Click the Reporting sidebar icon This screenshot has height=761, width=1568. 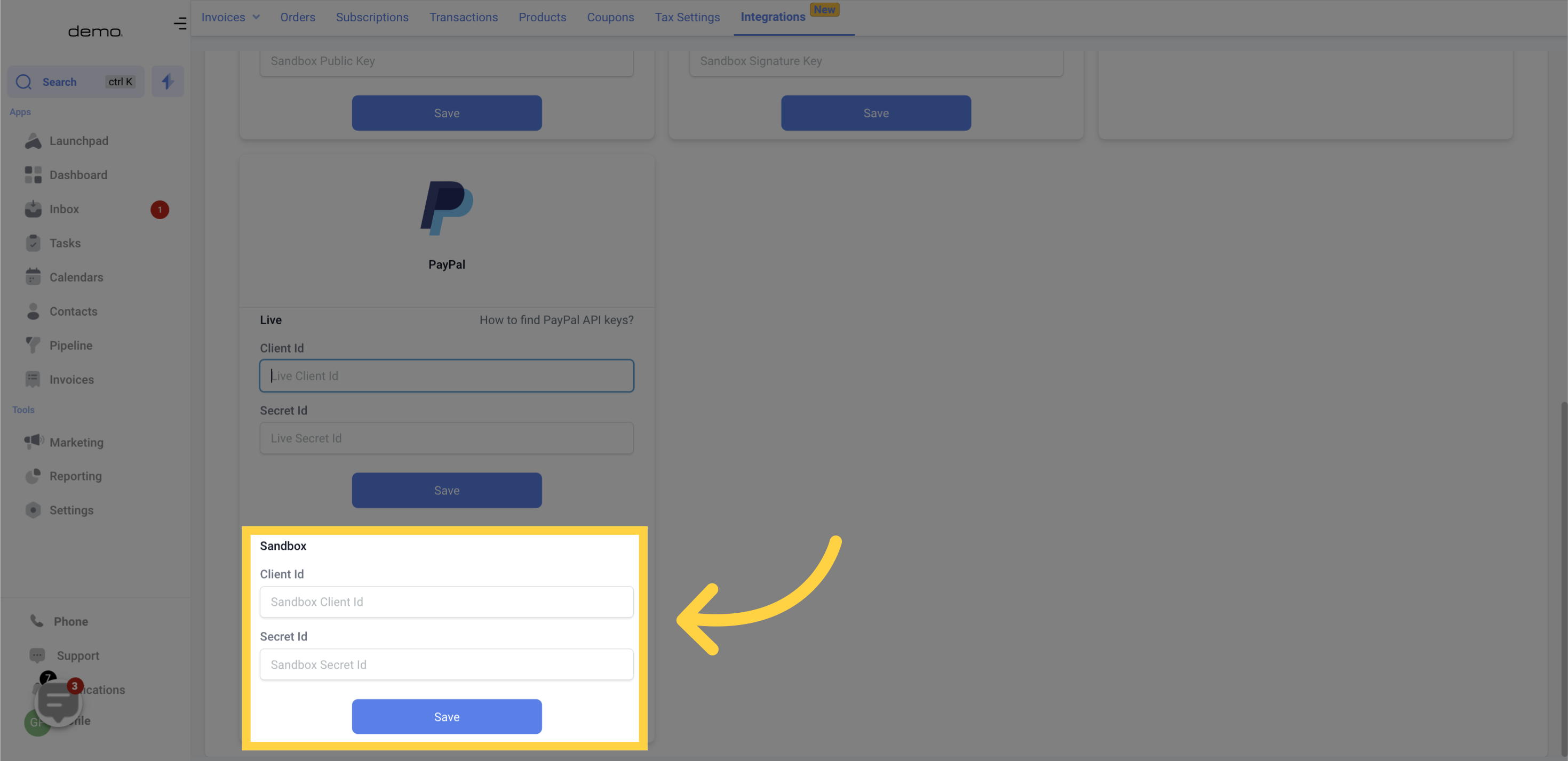tap(33, 476)
